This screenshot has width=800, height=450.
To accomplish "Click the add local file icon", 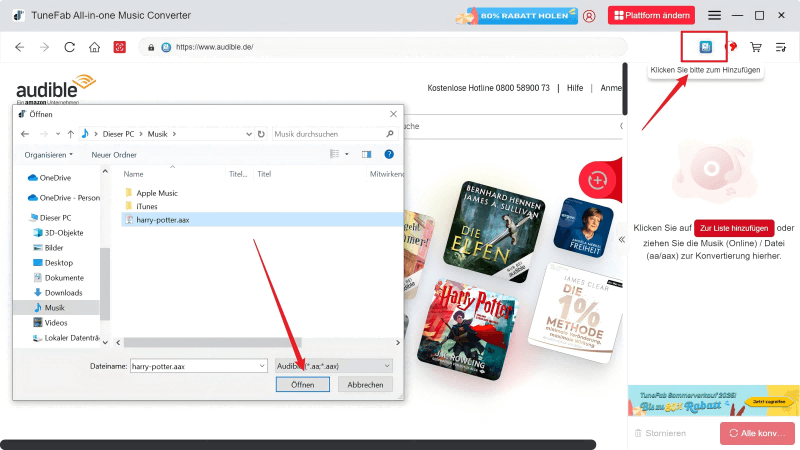I will [x=706, y=47].
